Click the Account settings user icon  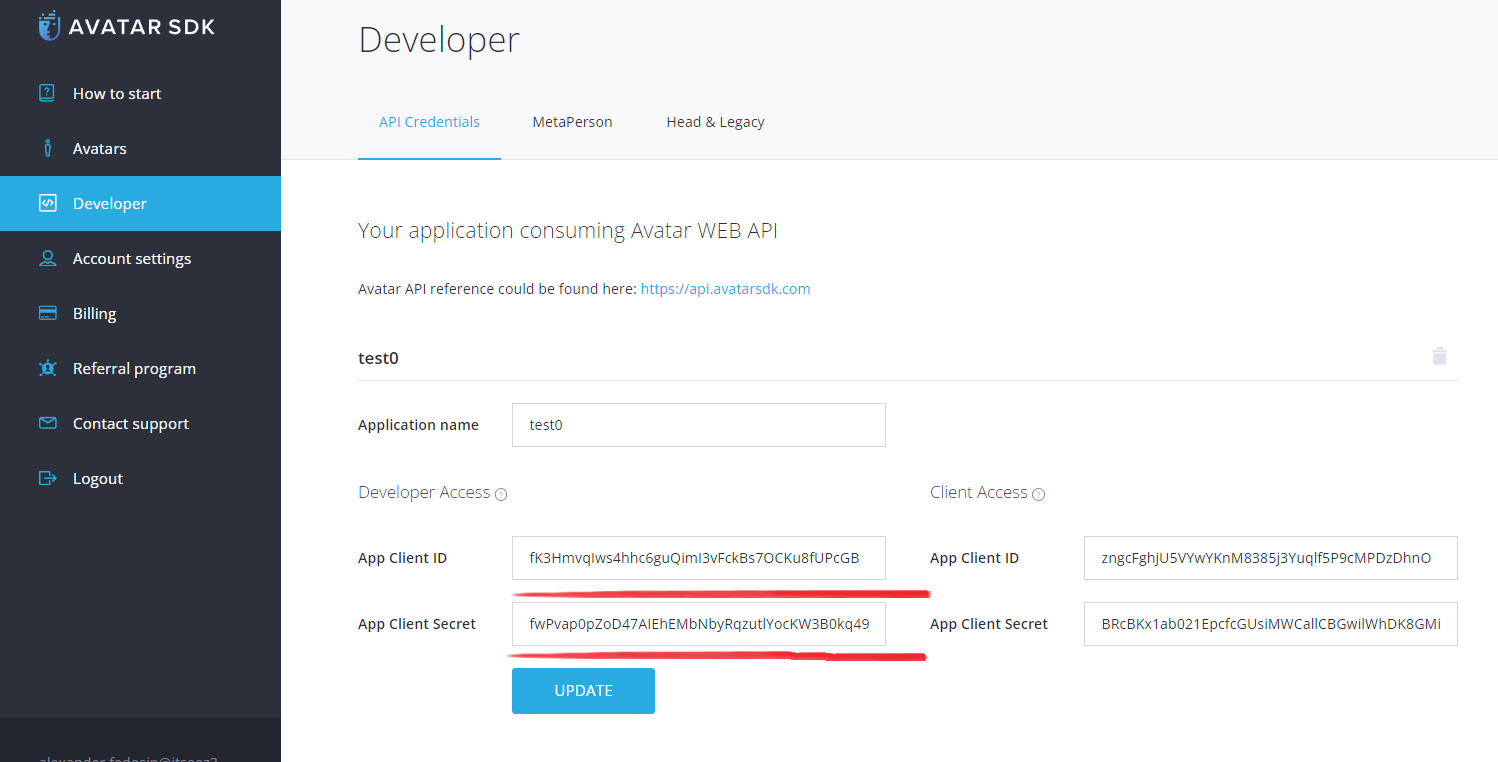click(x=47, y=258)
